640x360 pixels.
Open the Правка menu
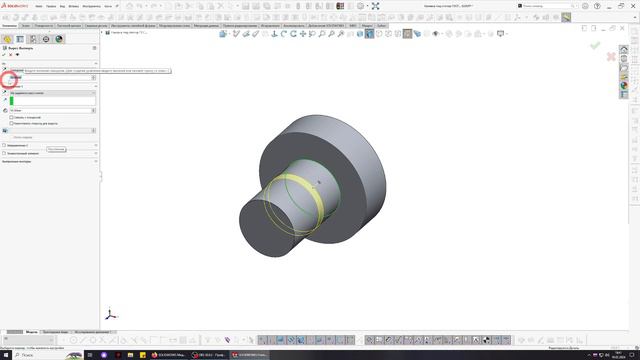click(x=51, y=6)
